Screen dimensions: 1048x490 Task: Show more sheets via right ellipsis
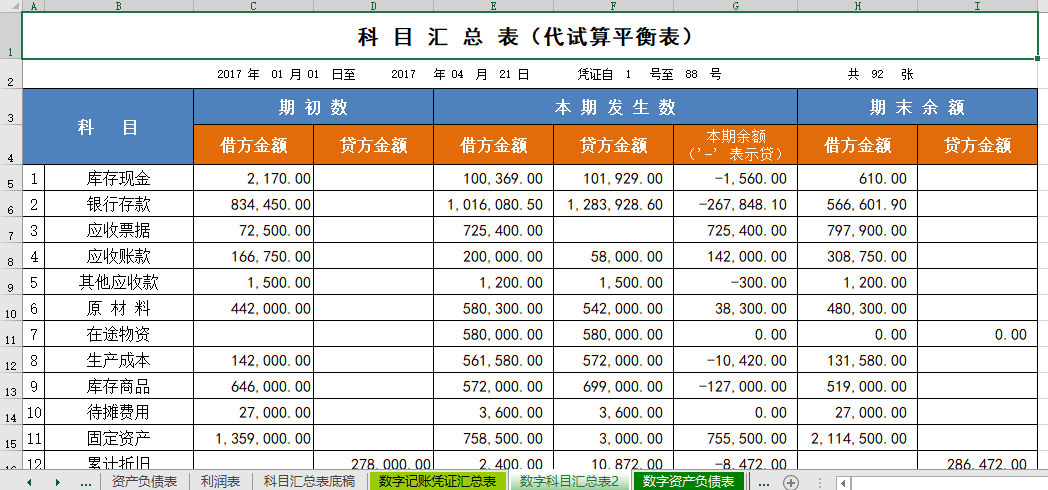763,482
